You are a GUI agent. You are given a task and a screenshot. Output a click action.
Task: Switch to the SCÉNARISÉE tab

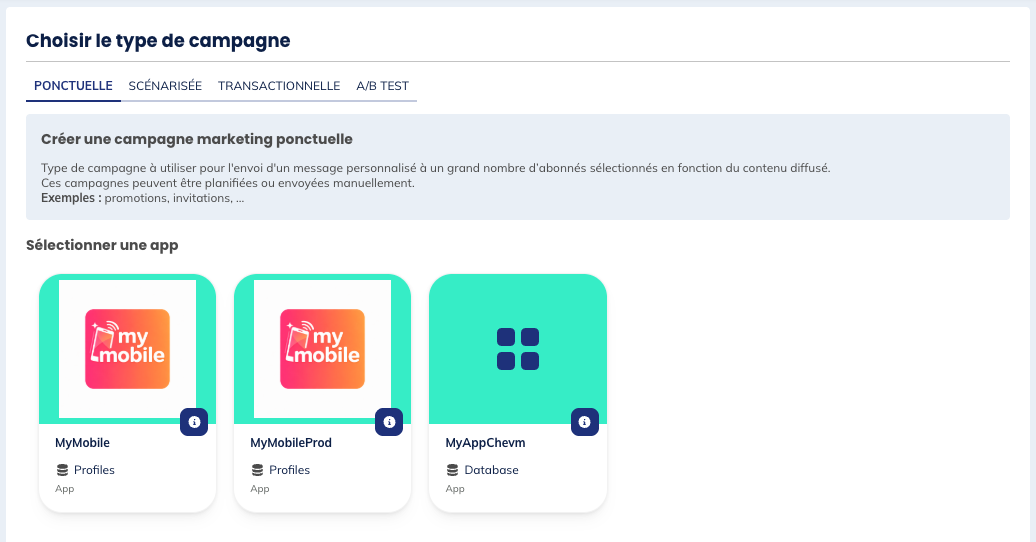pos(165,86)
